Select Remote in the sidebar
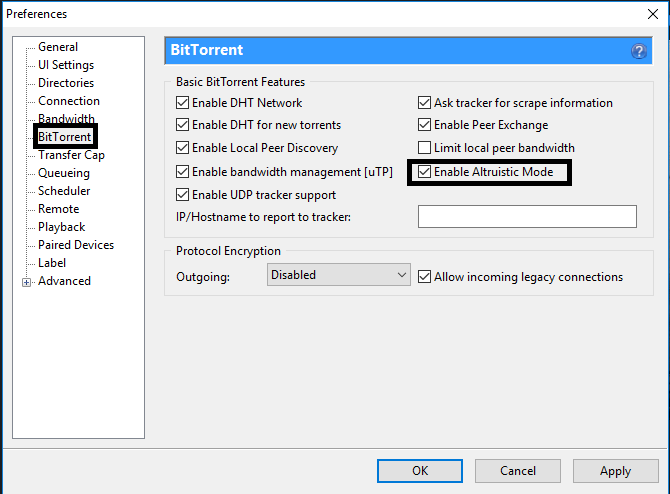 (x=59, y=209)
